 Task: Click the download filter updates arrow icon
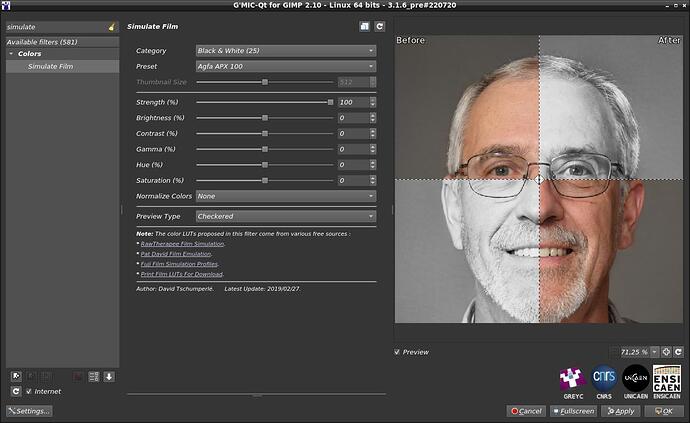click(109, 376)
